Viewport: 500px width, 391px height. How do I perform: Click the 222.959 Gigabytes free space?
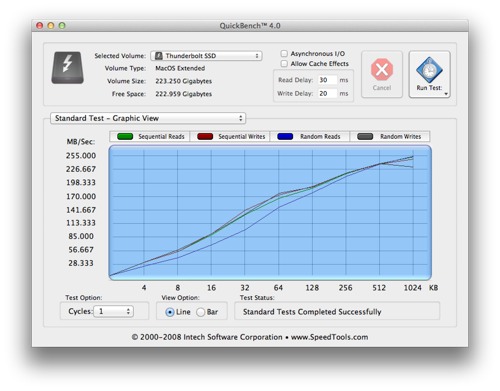coord(183,94)
